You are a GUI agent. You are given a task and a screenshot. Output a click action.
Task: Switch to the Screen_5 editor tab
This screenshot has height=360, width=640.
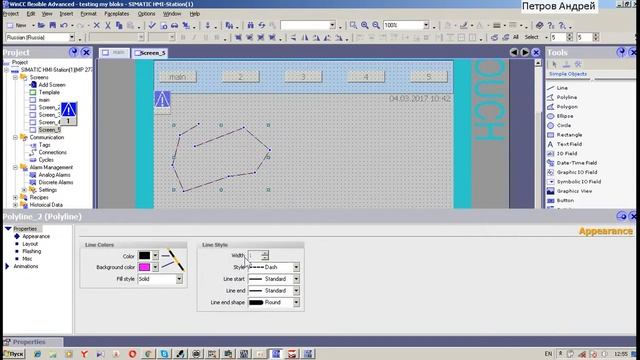pyautogui.click(x=150, y=53)
